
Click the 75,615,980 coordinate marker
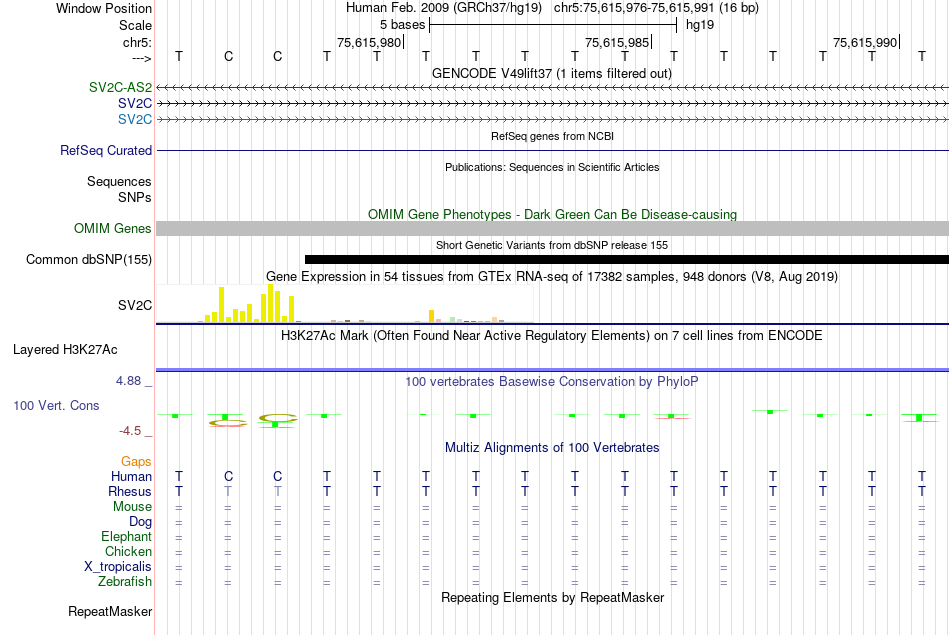tap(369, 42)
